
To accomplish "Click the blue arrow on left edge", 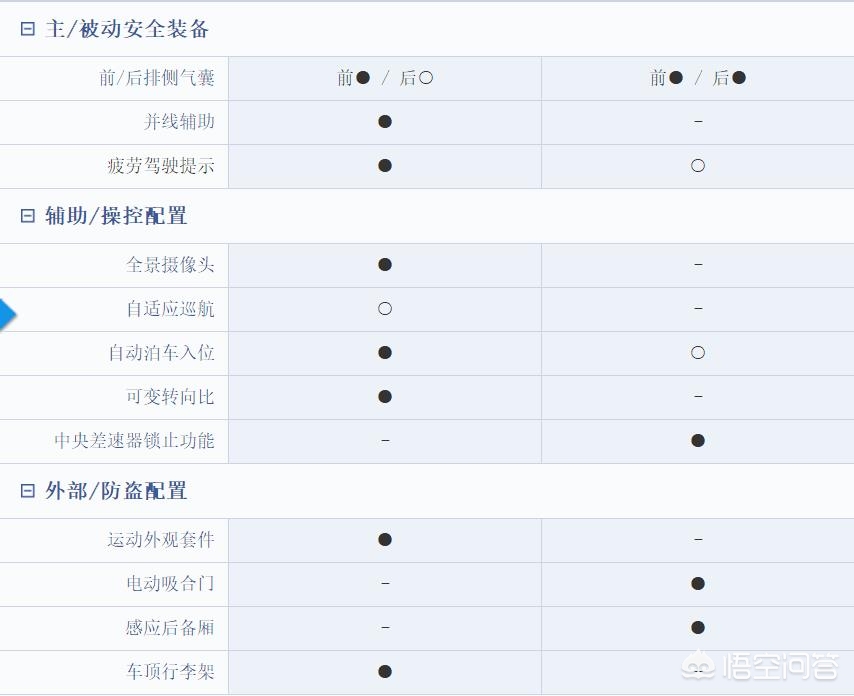I will tap(8, 314).
